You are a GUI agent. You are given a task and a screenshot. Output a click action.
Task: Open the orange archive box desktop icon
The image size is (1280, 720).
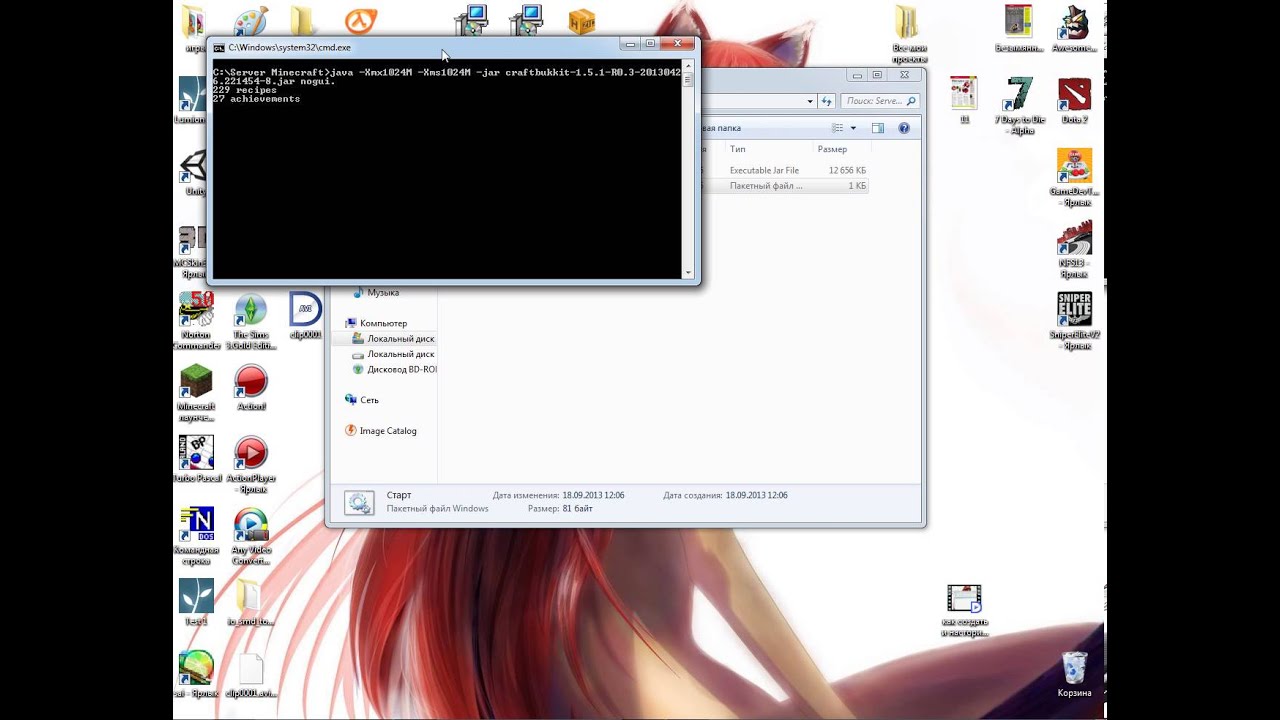pyautogui.click(x=581, y=20)
